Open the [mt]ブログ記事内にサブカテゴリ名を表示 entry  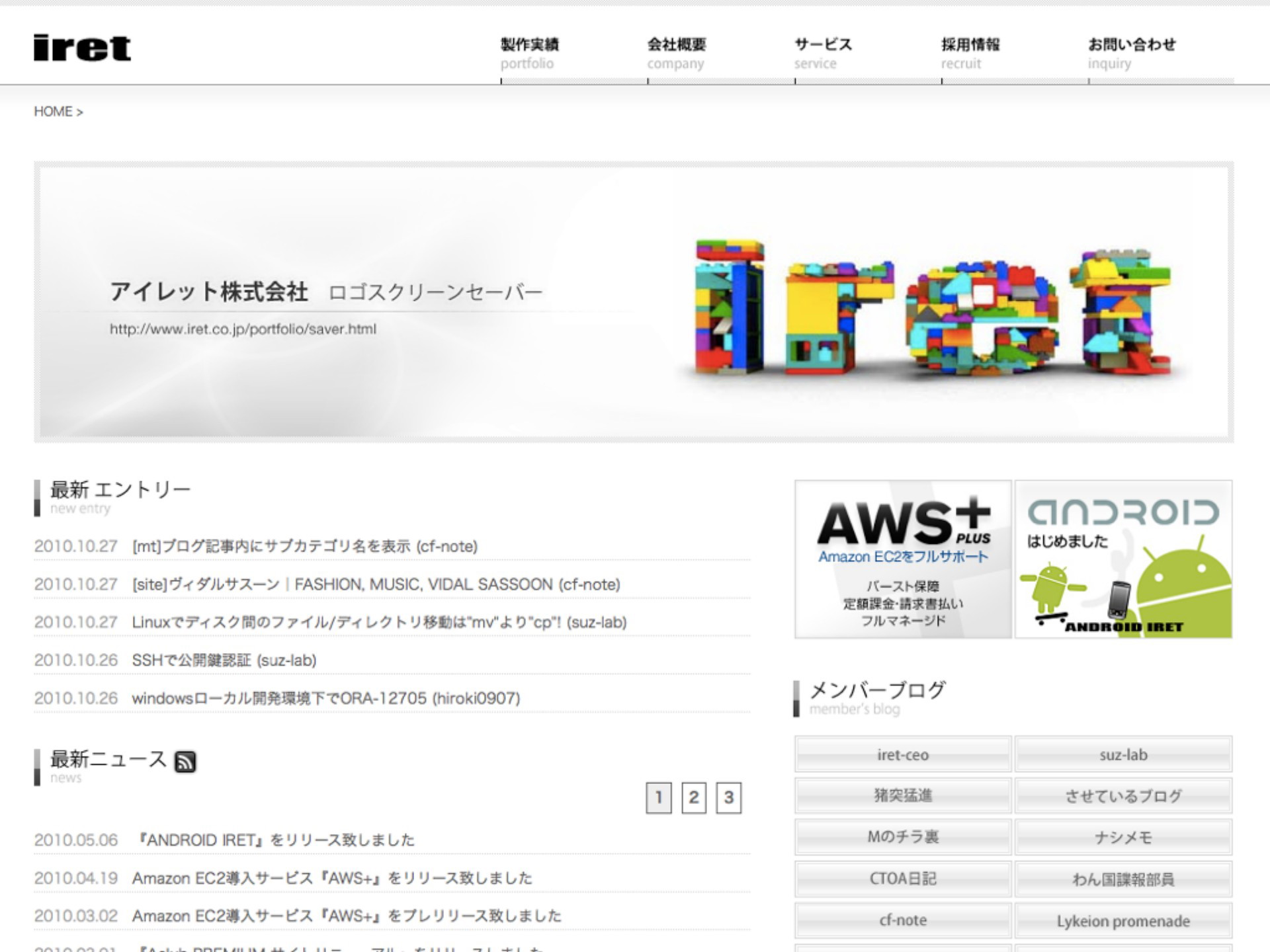tap(305, 546)
